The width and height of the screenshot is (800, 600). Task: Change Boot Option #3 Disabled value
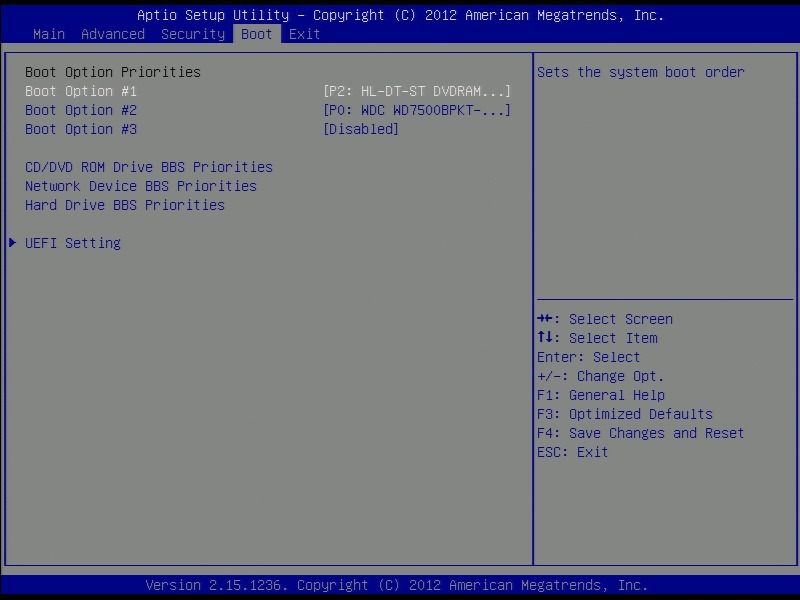(x=361, y=129)
